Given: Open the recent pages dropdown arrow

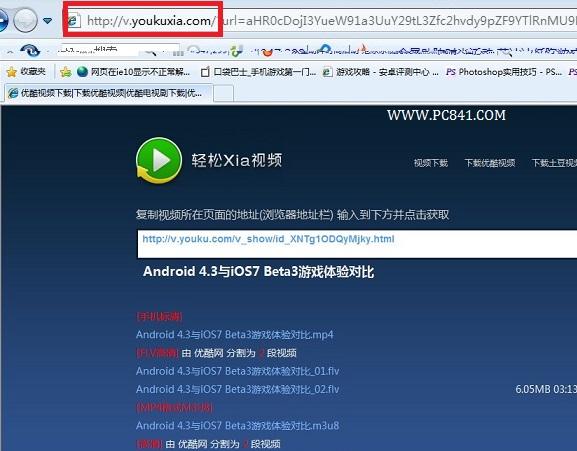Looking at the screenshot, I should [47, 21].
